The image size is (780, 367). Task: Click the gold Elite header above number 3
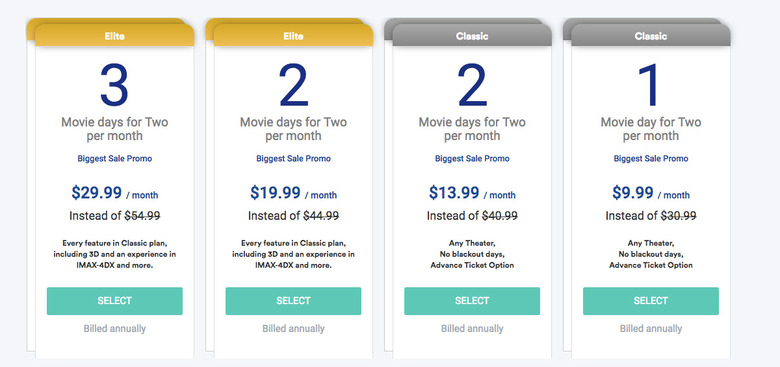coord(114,36)
